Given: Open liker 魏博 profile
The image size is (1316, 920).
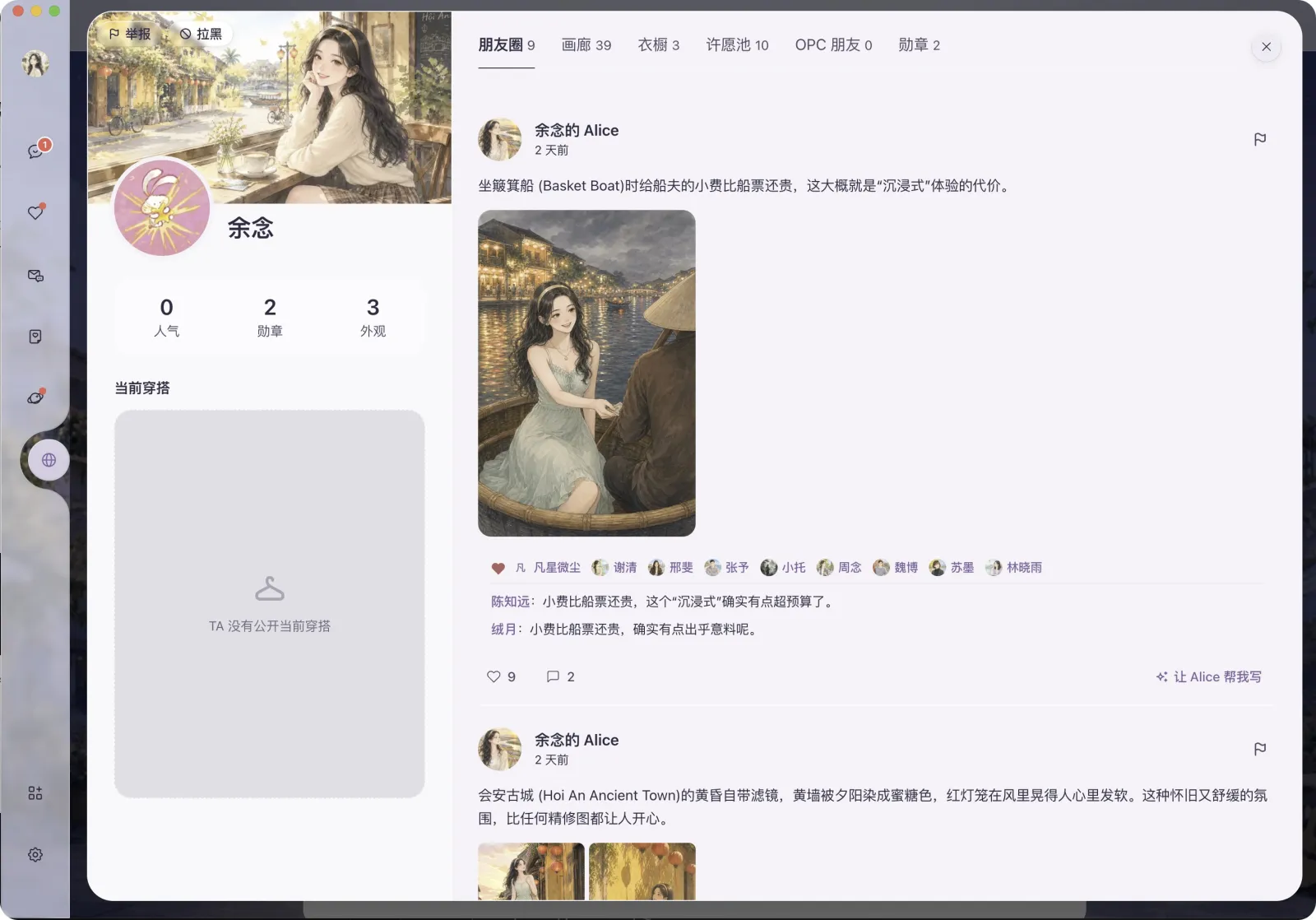Looking at the screenshot, I should click(895, 568).
